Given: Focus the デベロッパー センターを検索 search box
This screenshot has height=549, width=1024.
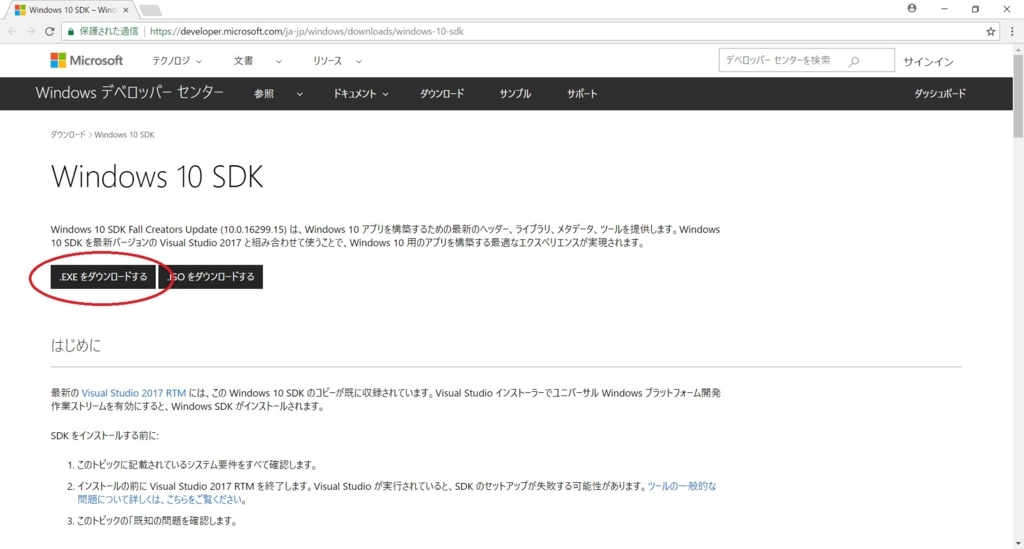Looking at the screenshot, I should tap(807, 60).
